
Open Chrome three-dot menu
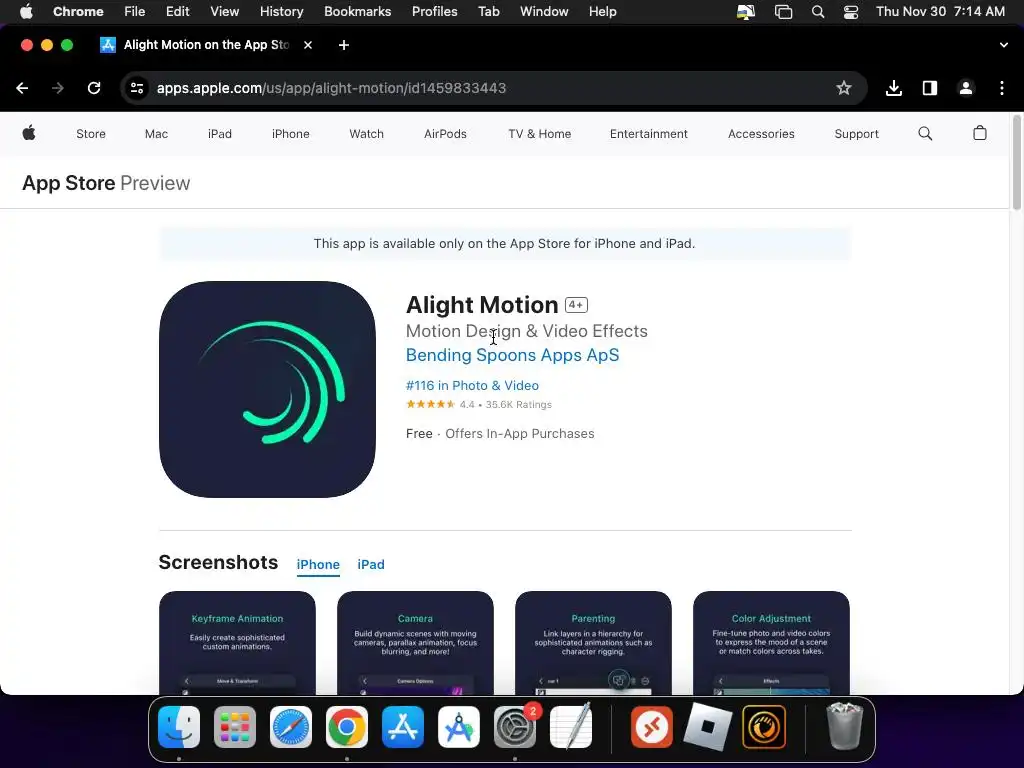pyautogui.click(x=1002, y=88)
